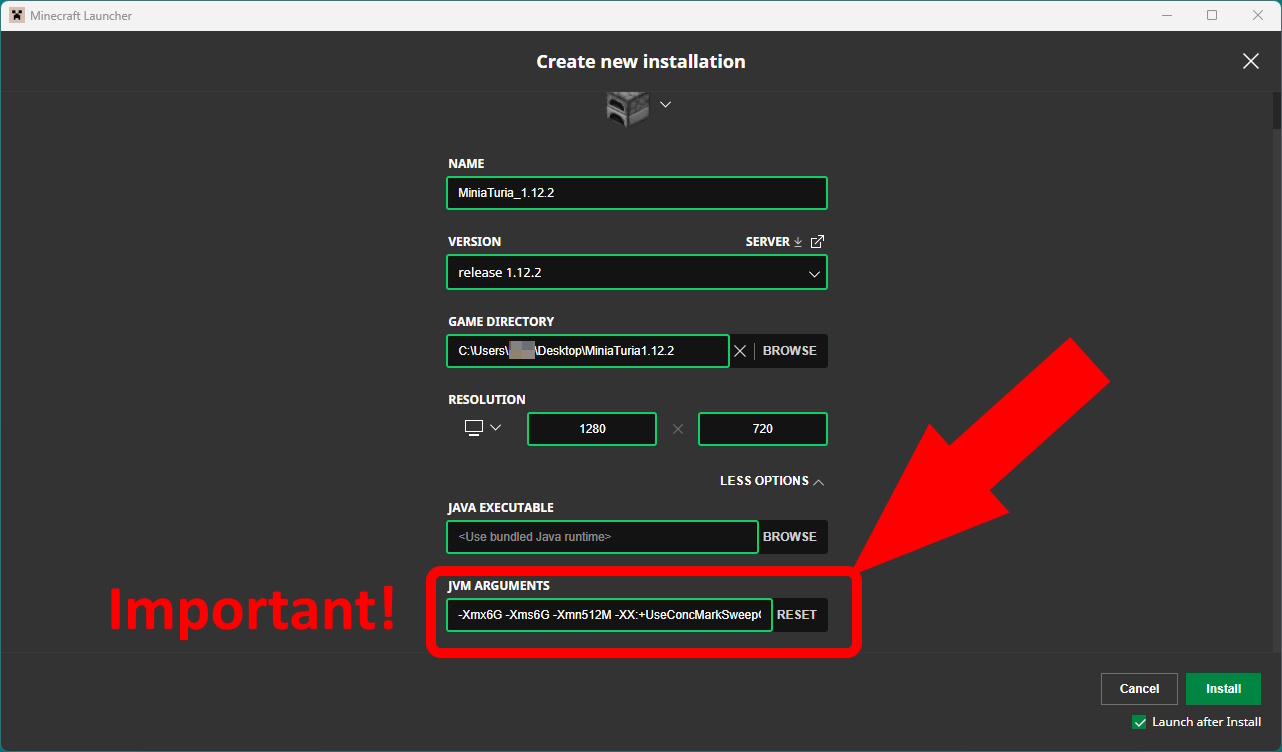Open the version dropdown release 1.12.2
Screen dimensions: 1282x752
[x=637, y=273]
